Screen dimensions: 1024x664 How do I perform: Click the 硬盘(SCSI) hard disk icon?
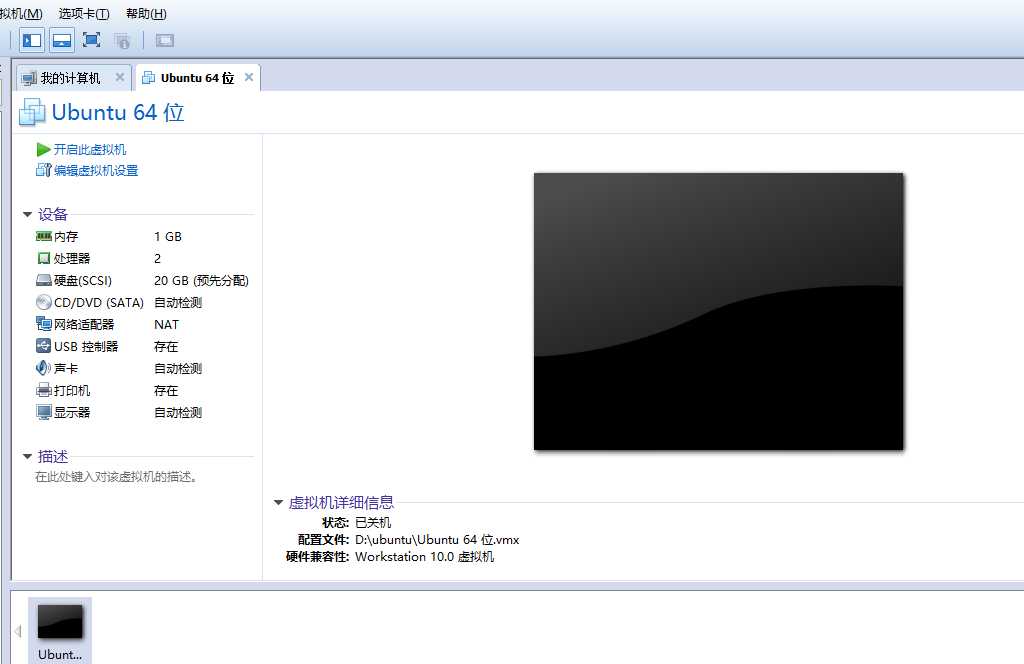point(44,281)
